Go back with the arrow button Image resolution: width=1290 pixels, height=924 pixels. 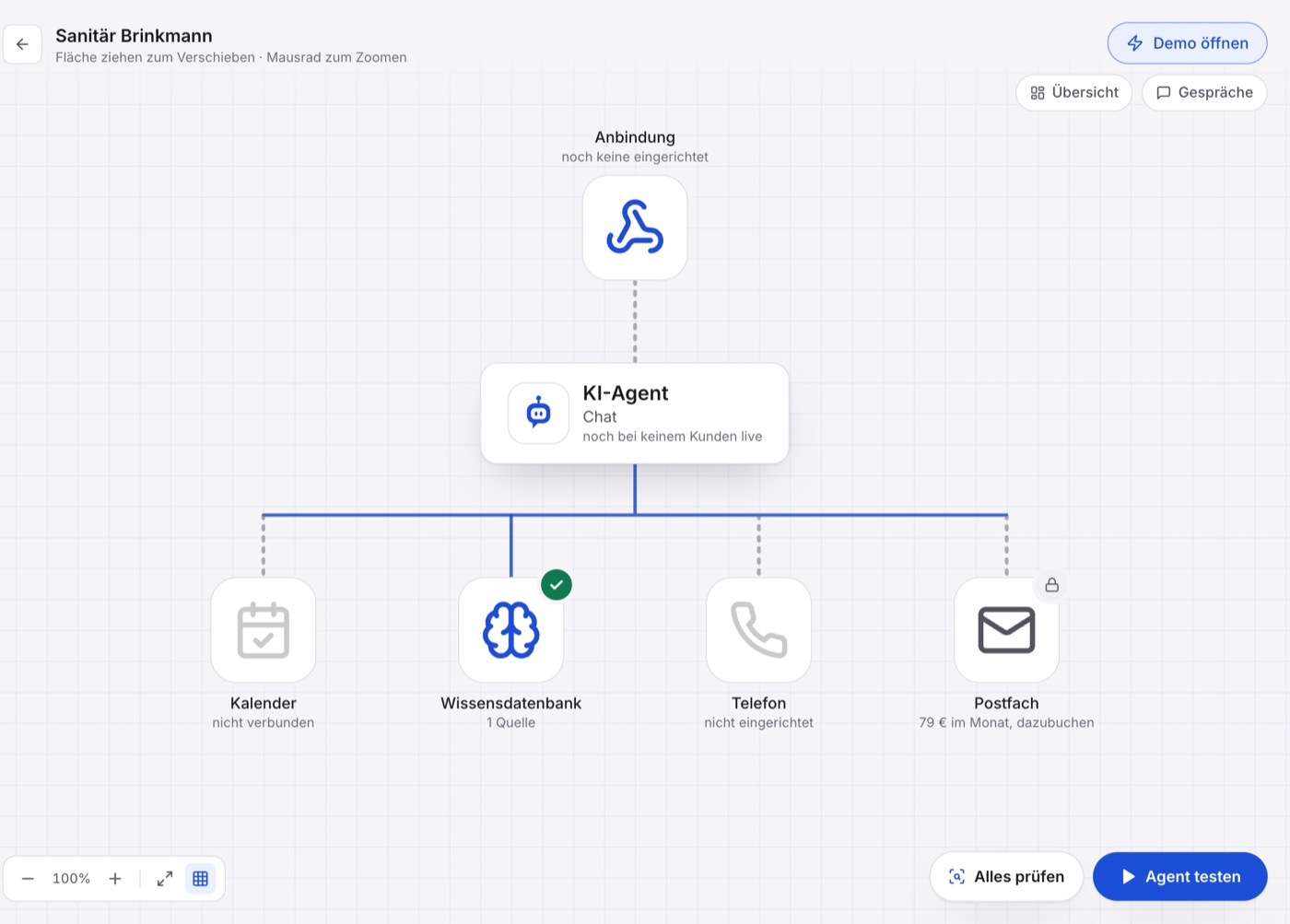click(22, 44)
